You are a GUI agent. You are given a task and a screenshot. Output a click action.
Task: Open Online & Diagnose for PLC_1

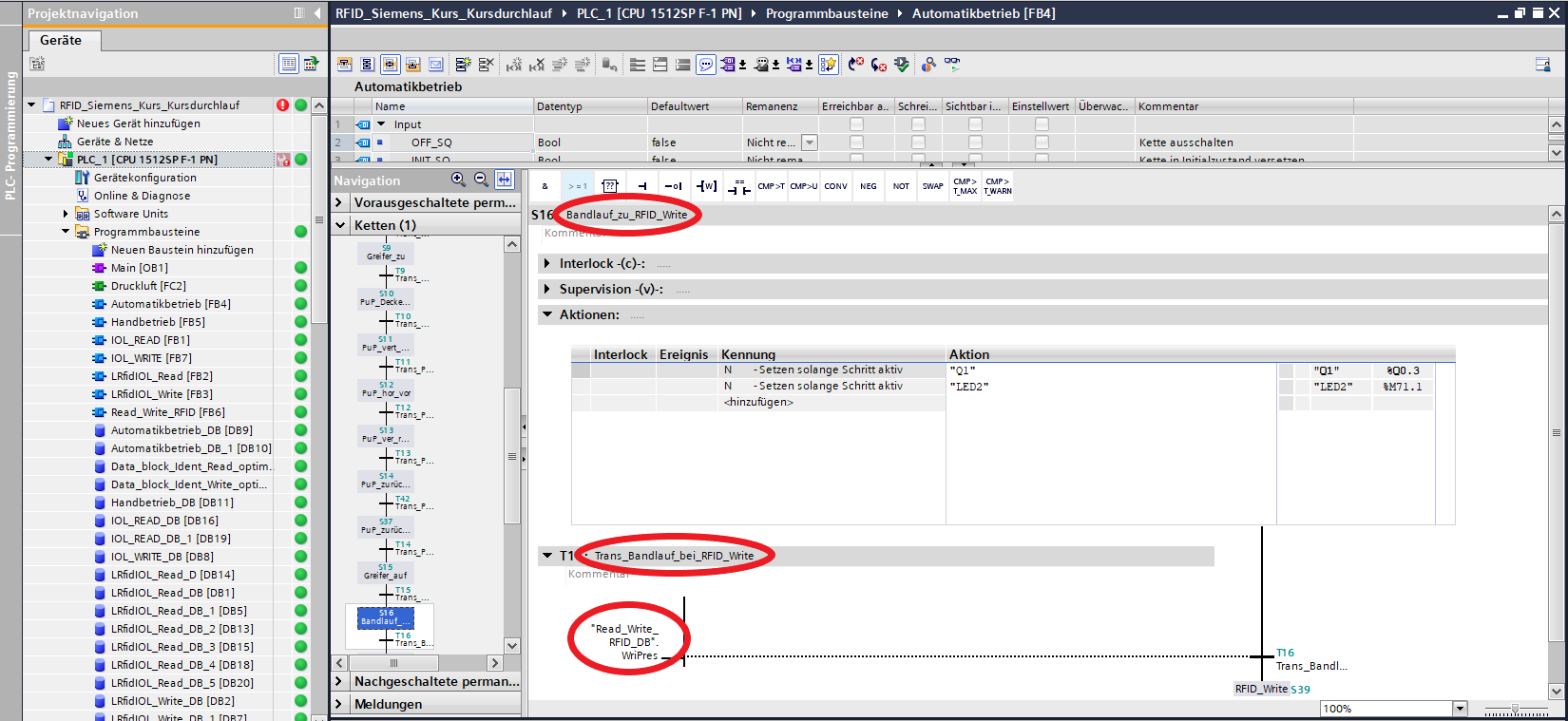142,196
